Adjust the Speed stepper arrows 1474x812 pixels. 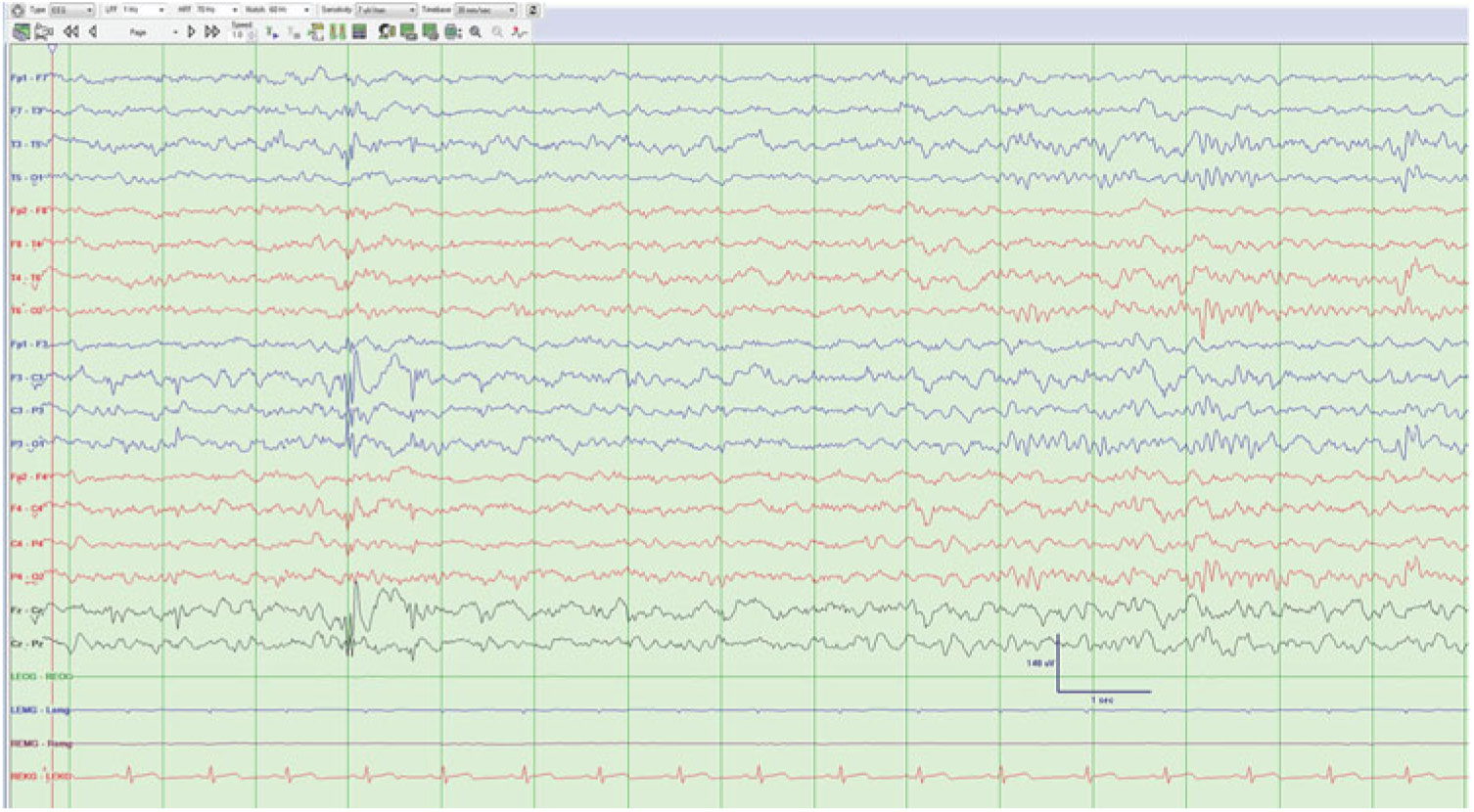(252, 33)
